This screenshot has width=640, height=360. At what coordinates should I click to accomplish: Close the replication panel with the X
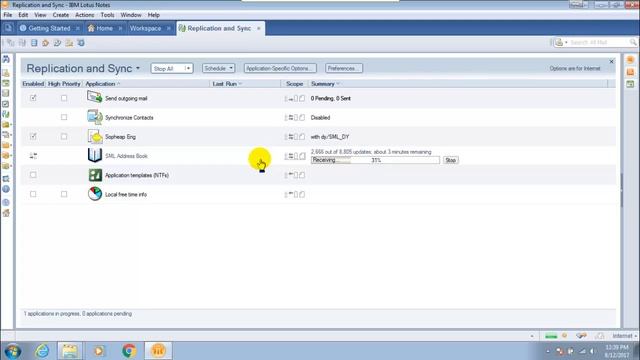(611, 62)
